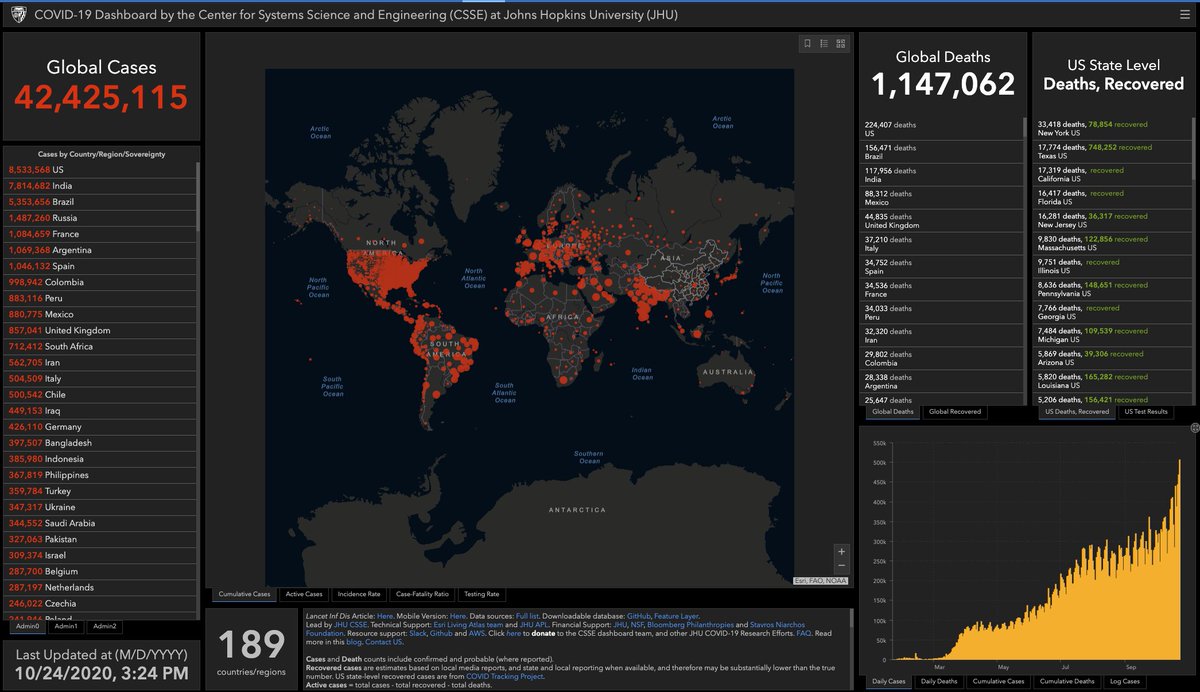This screenshot has width=1200, height=692.
Task: Open the COVID Tracking Project link
Action: [504, 676]
